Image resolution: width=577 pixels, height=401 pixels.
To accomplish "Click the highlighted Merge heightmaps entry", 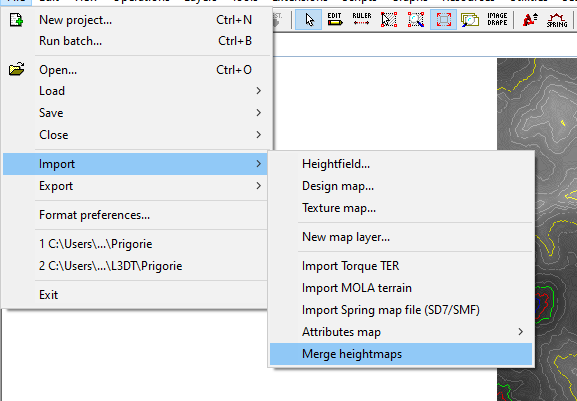I will tap(401, 354).
